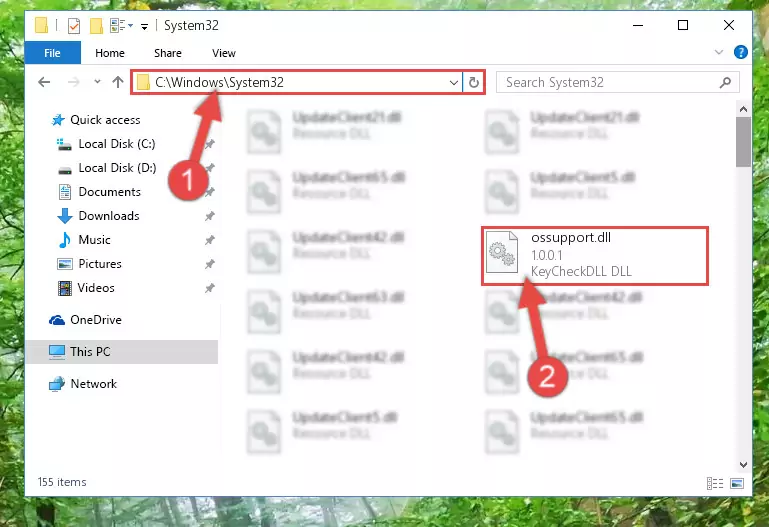Go forward using the right arrow
769x527 pixels.
click(74, 82)
